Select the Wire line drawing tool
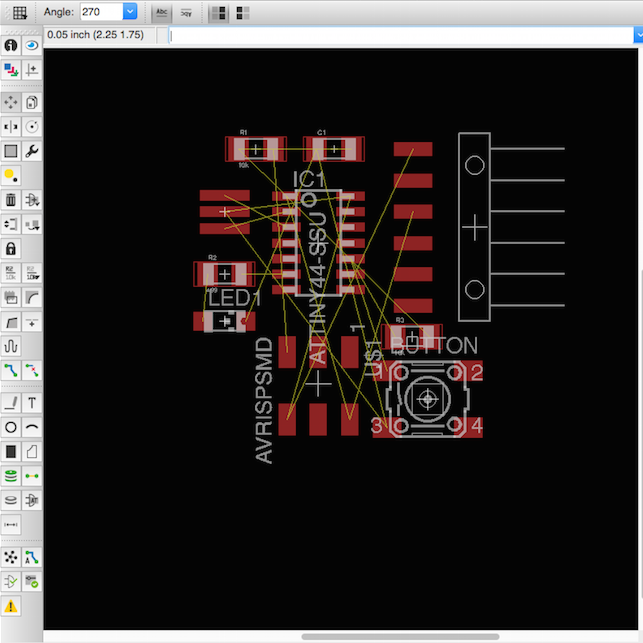The width and height of the screenshot is (643, 643). (x=11, y=403)
